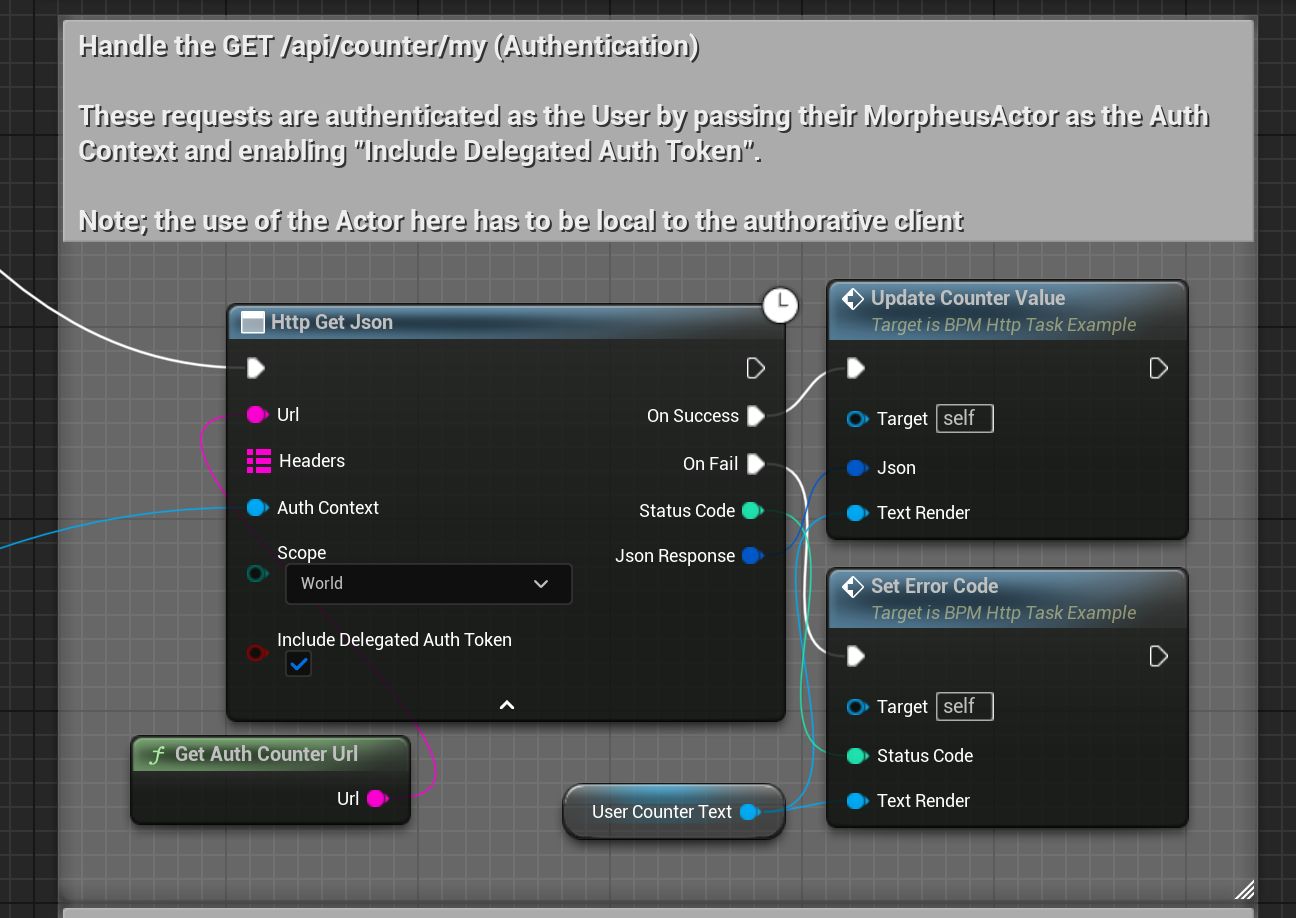
Task: Select the comment box header text
Action: [x=388, y=47]
